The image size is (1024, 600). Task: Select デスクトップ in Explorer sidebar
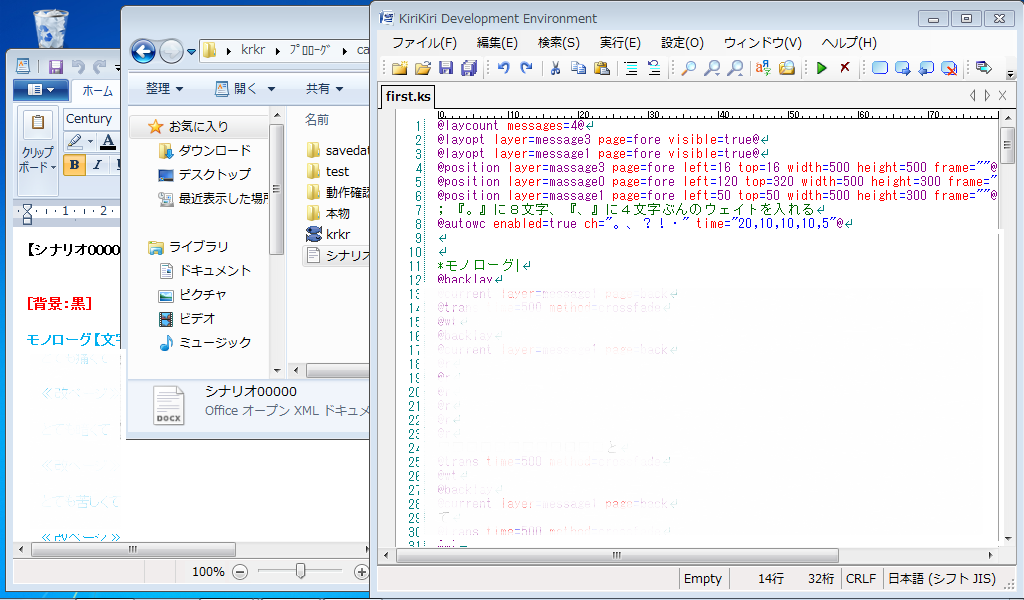pos(204,175)
